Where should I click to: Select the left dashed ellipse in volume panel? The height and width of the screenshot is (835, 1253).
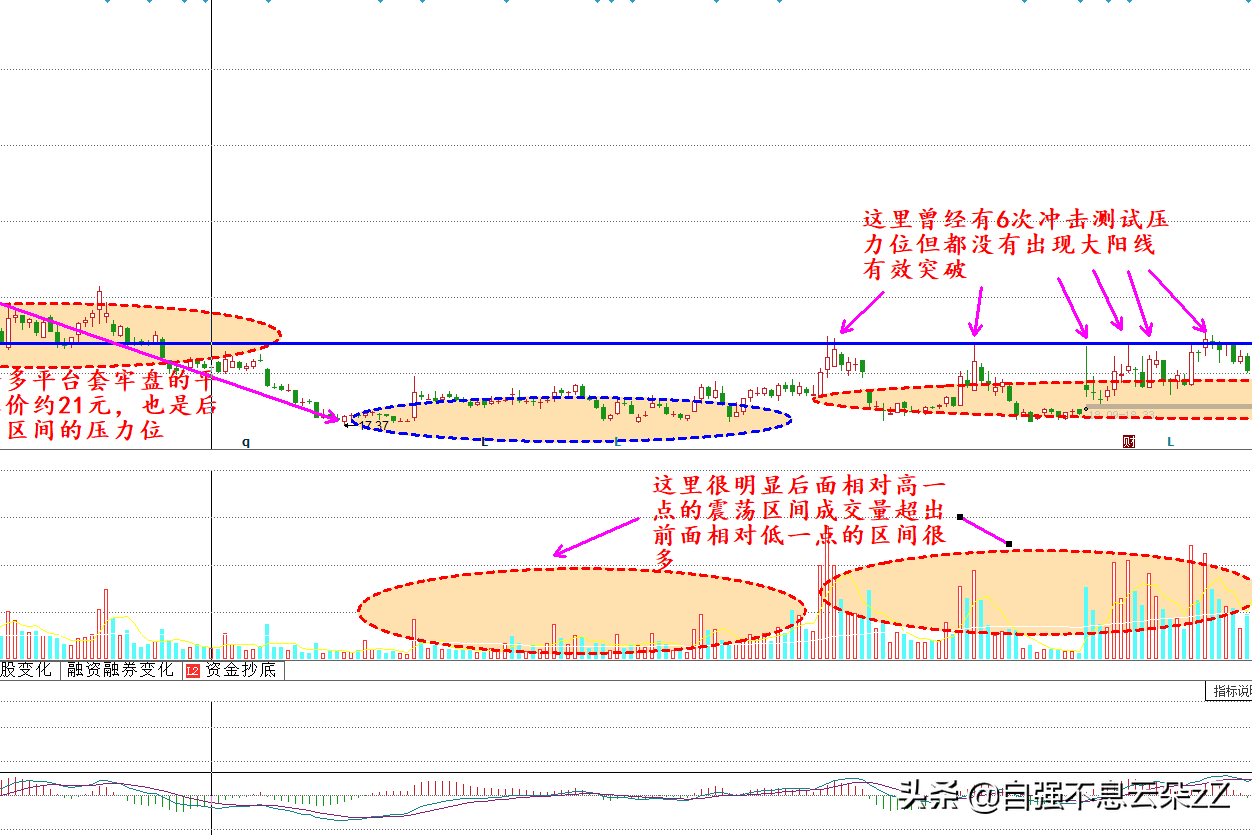coord(581,610)
